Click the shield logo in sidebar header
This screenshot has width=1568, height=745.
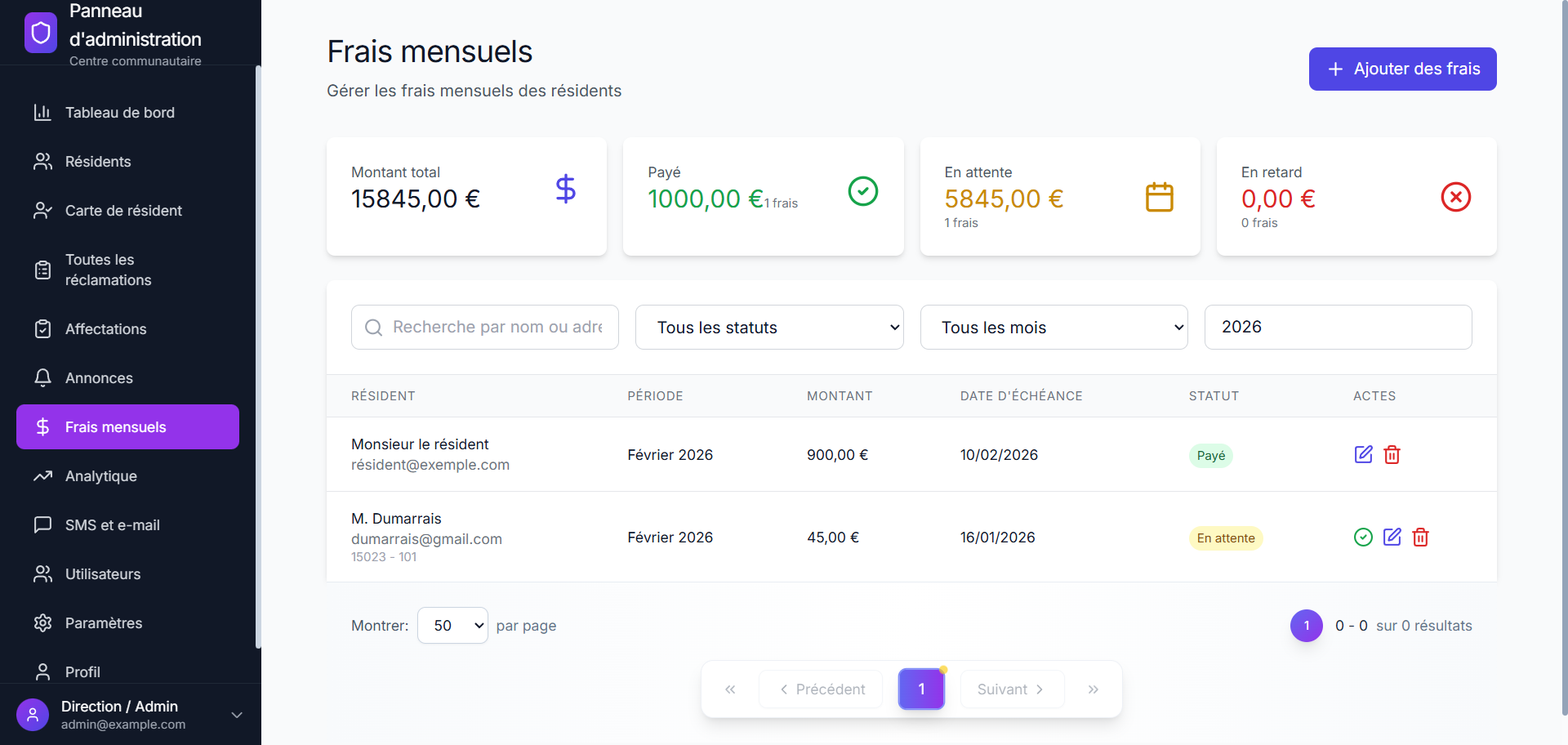(41, 33)
